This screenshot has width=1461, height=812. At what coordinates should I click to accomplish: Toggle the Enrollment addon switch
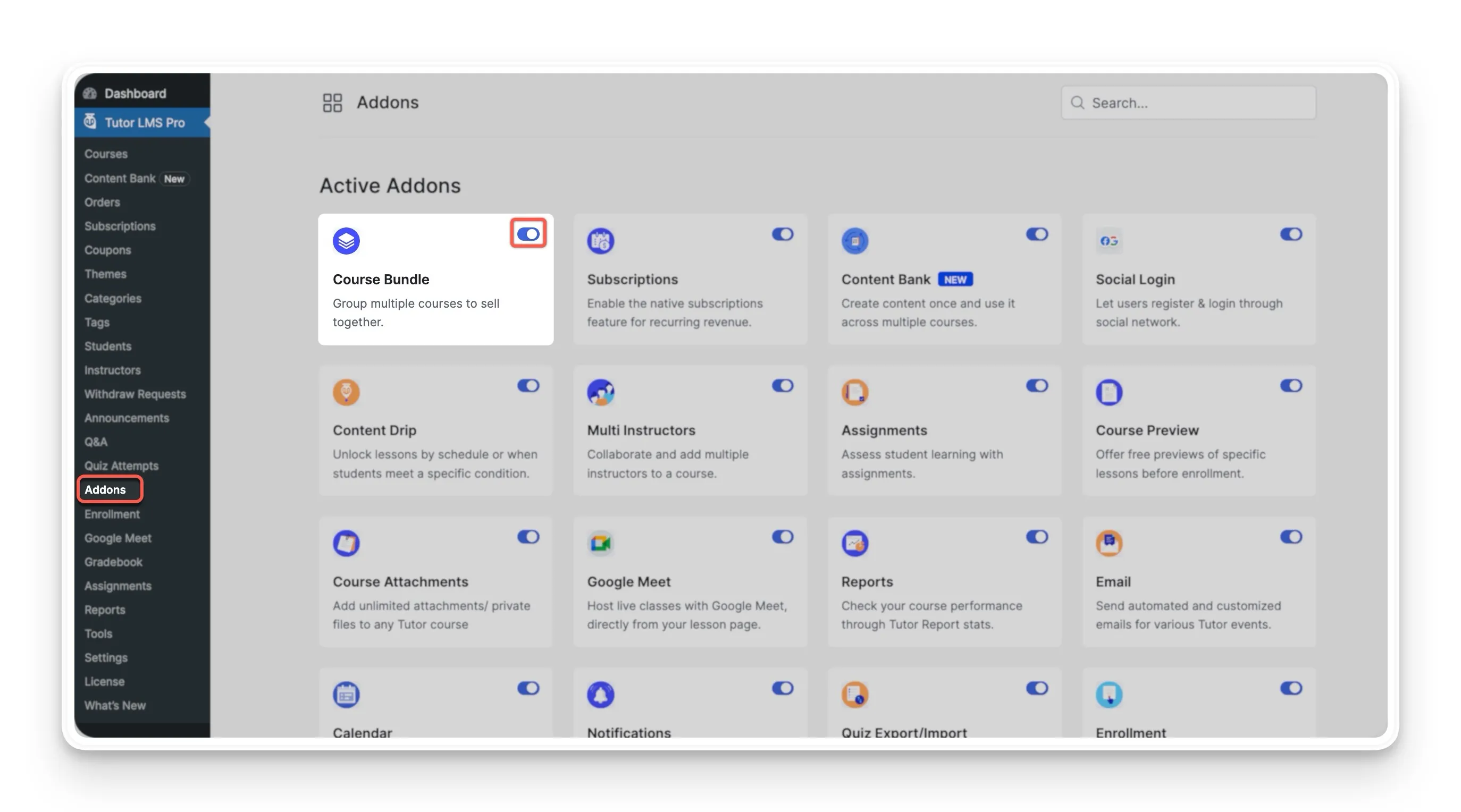[1290, 688]
